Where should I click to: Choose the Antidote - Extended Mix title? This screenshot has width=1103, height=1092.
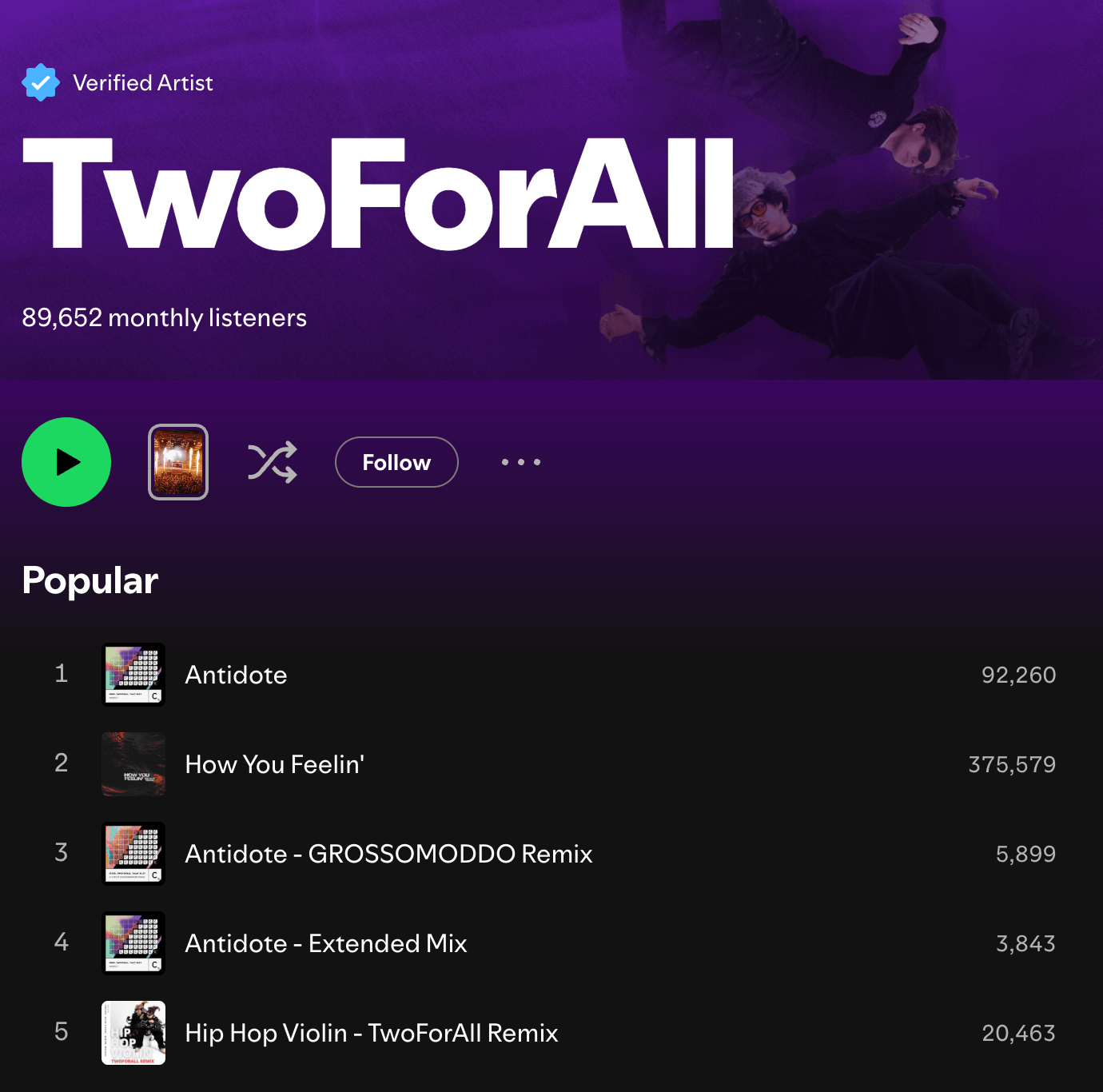pos(326,943)
